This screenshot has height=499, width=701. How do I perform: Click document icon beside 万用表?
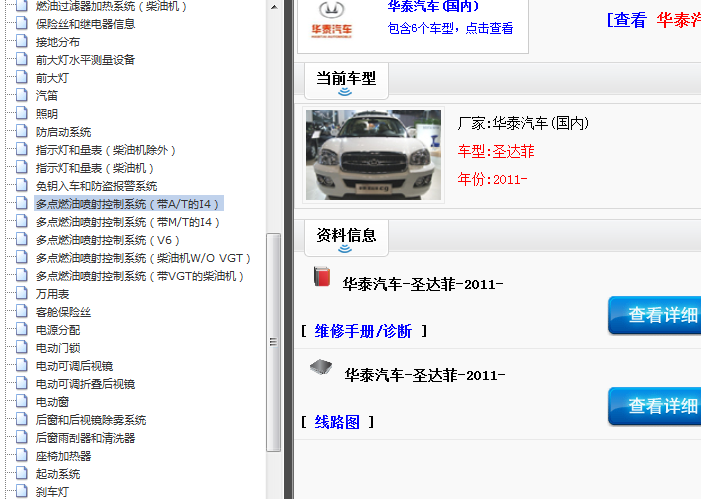tap(21, 293)
